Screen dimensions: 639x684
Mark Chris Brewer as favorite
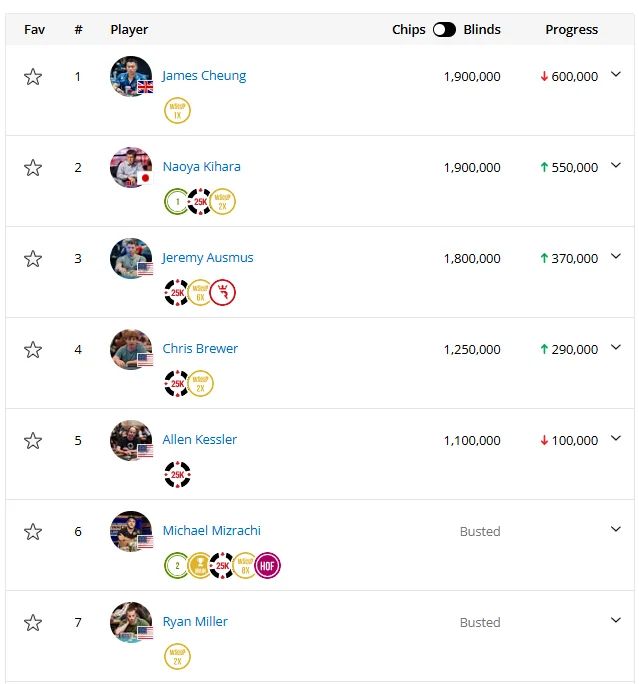click(33, 350)
